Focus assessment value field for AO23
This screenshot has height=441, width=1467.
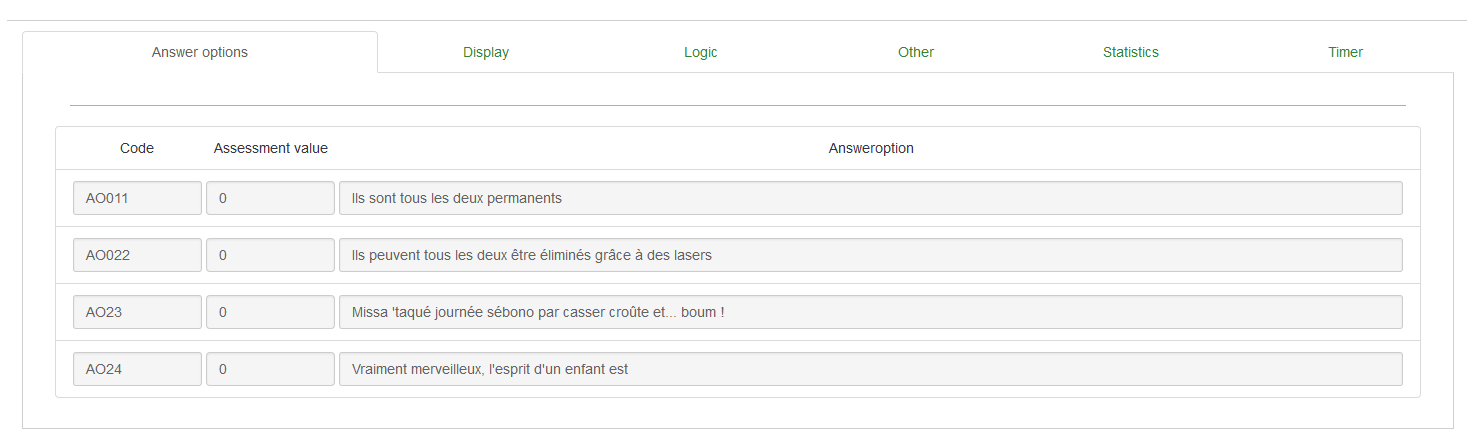(x=270, y=312)
